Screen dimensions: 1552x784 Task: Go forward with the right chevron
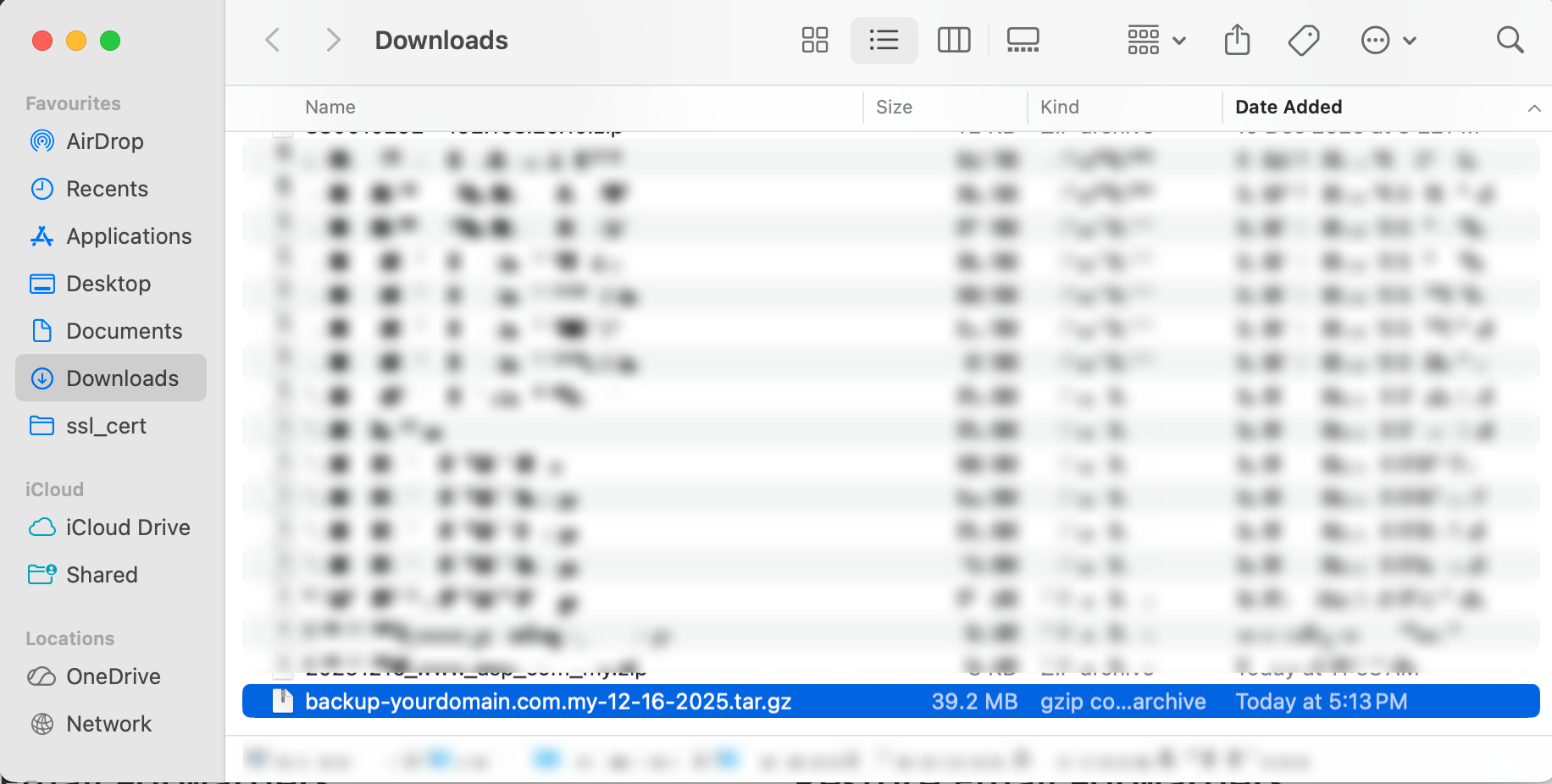[x=333, y=40]
